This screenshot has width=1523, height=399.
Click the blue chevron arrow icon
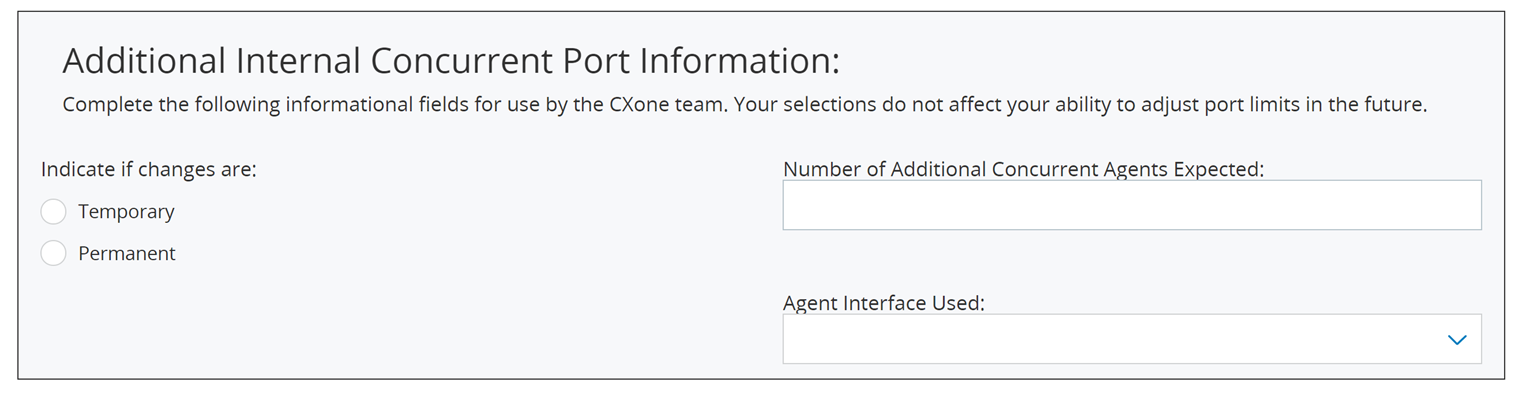pos(1457,340)
